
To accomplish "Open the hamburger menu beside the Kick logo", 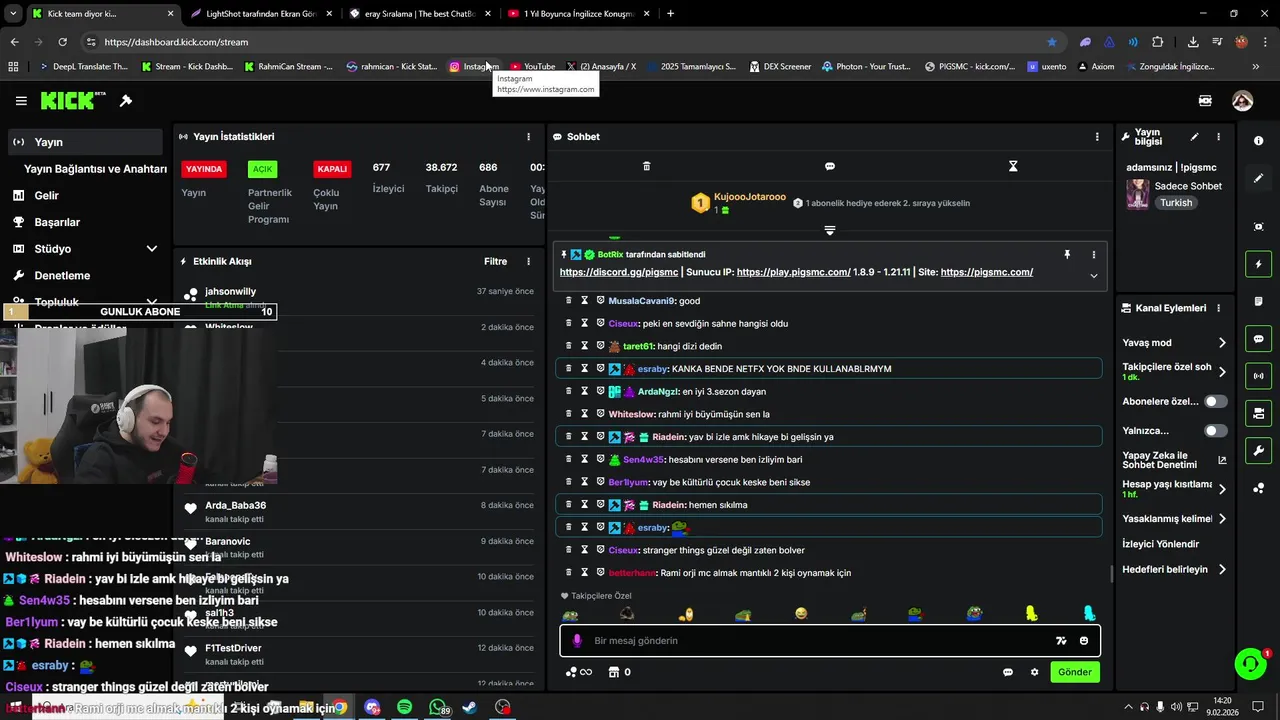I will (x=21, y=101).
